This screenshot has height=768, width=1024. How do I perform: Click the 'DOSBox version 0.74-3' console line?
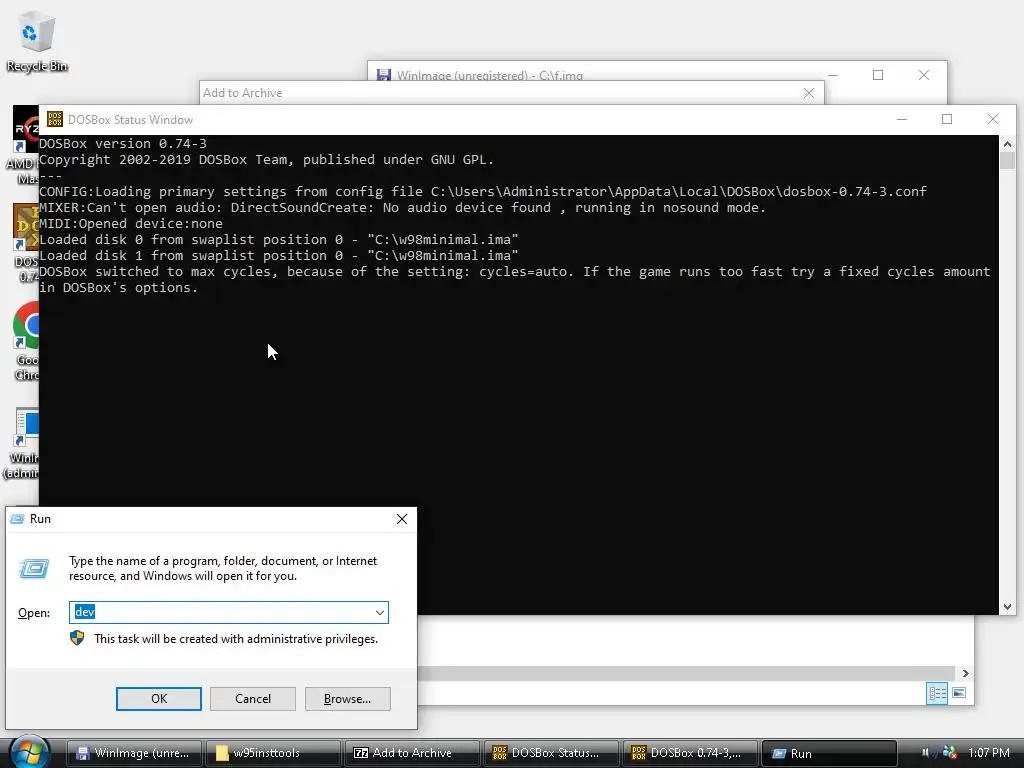(x=123, y=143)
